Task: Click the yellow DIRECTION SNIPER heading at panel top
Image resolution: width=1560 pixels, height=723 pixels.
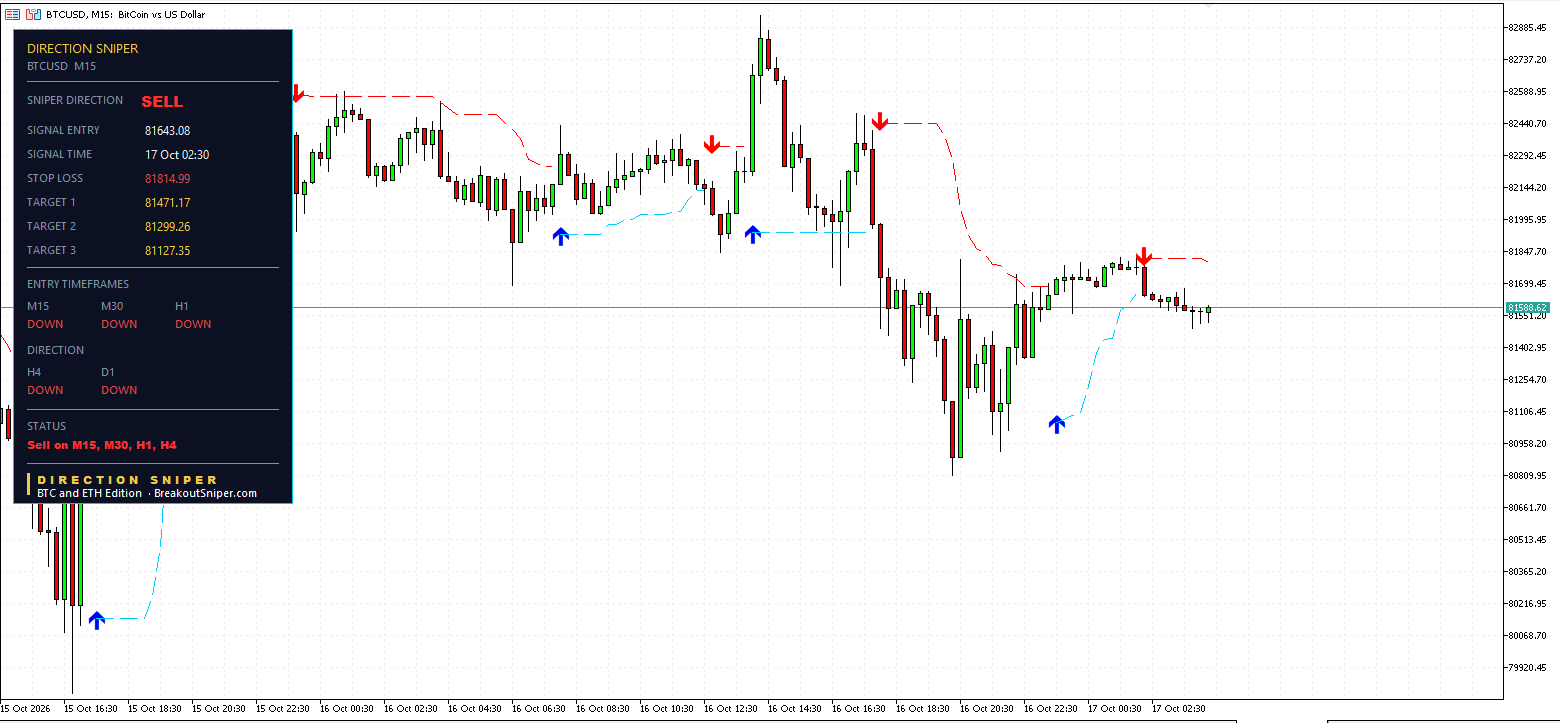Action: click(x=83, y=49)
